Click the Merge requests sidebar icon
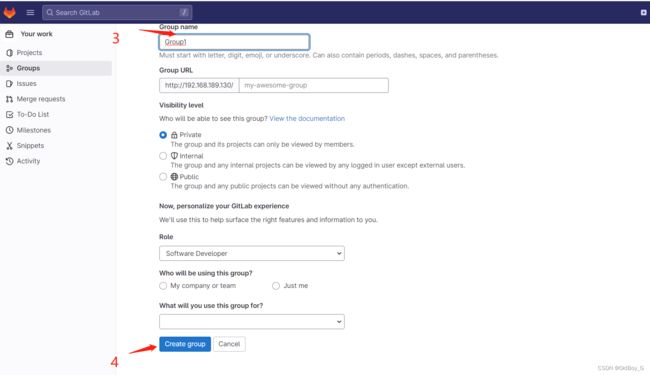This screenshot has width=650, height=375. (x=10, y=99)
